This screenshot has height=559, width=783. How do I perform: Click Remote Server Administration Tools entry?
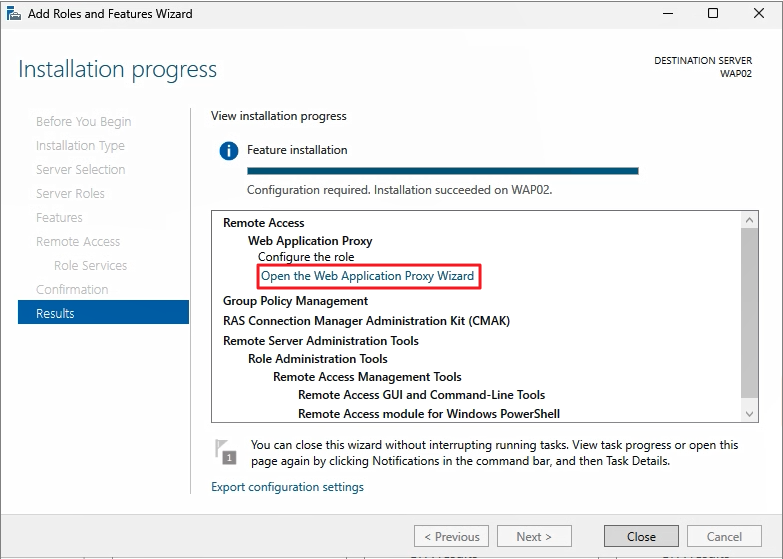coord(321,341)
